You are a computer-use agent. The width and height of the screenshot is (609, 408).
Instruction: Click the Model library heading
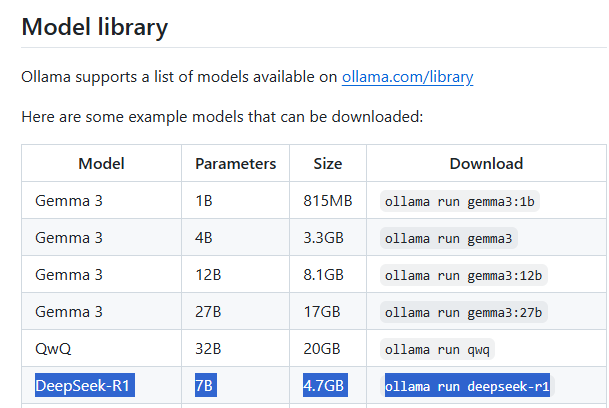[x=95, y=27]
